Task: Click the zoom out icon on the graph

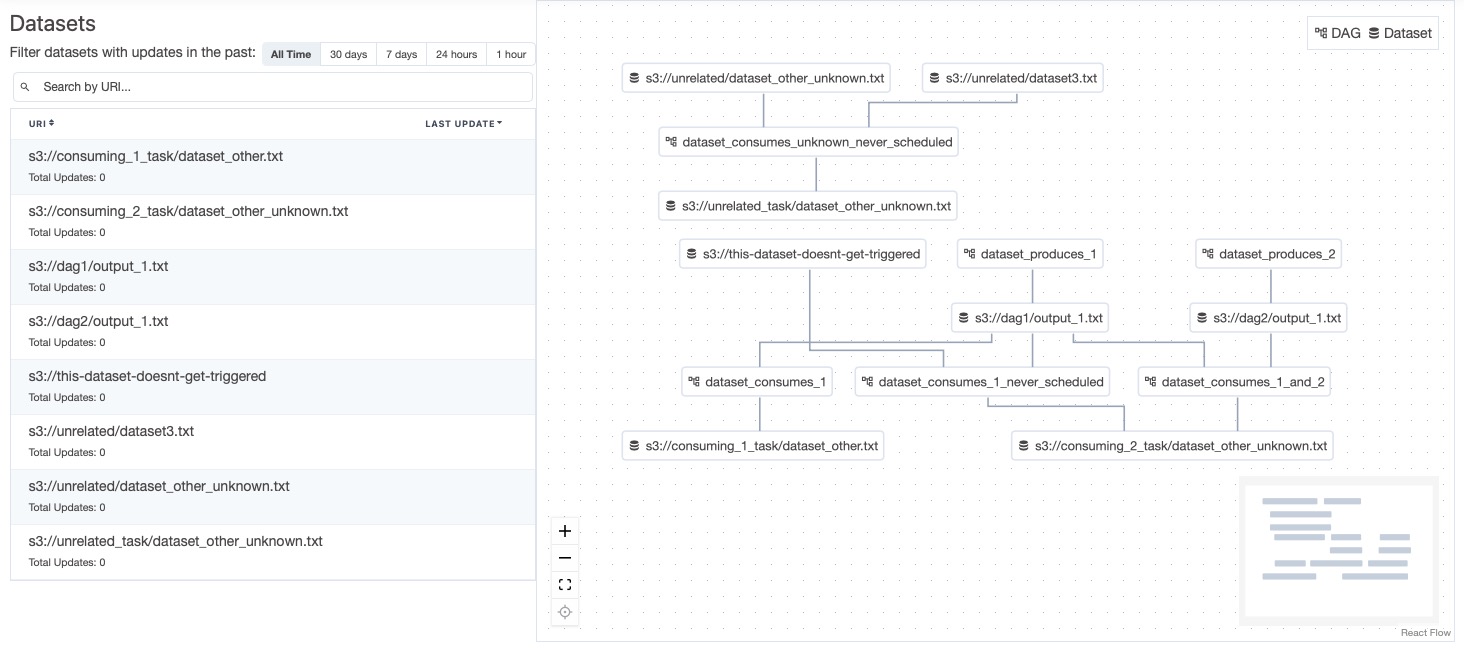Action: point(565,557)
